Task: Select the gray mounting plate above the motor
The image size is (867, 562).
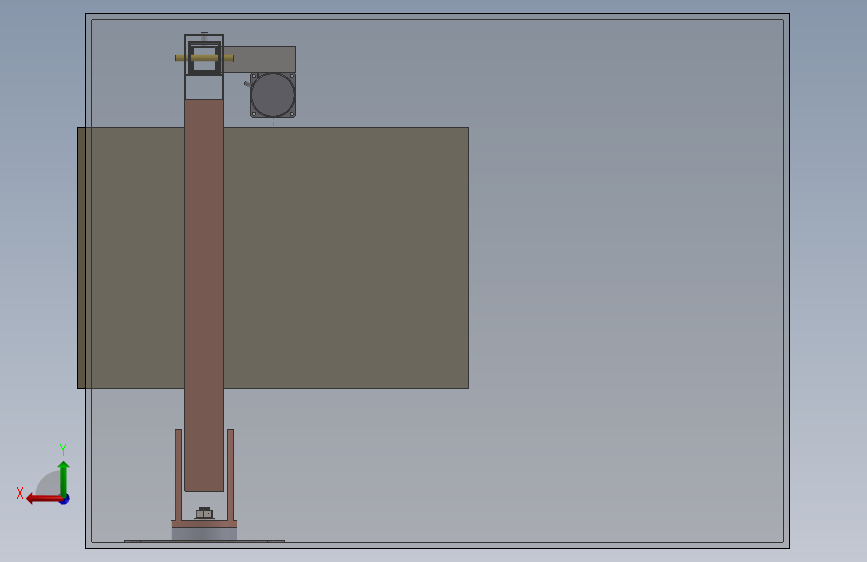Action: tap(259, 59)
